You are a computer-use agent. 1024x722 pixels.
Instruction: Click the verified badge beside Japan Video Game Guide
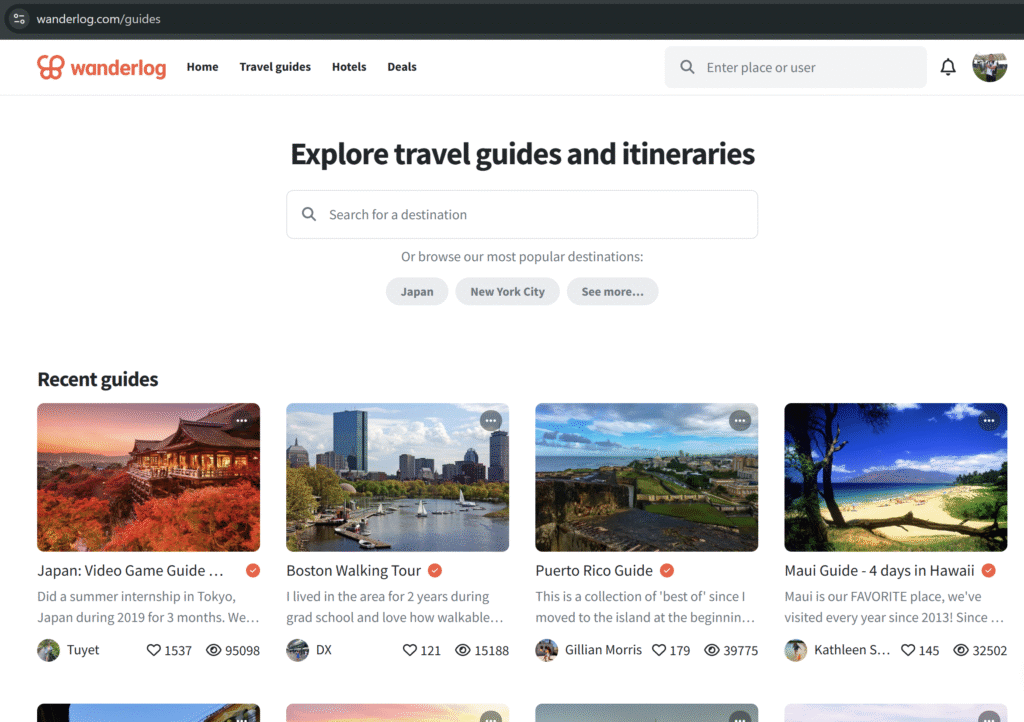pyautogui.click(x=253, y=571)
